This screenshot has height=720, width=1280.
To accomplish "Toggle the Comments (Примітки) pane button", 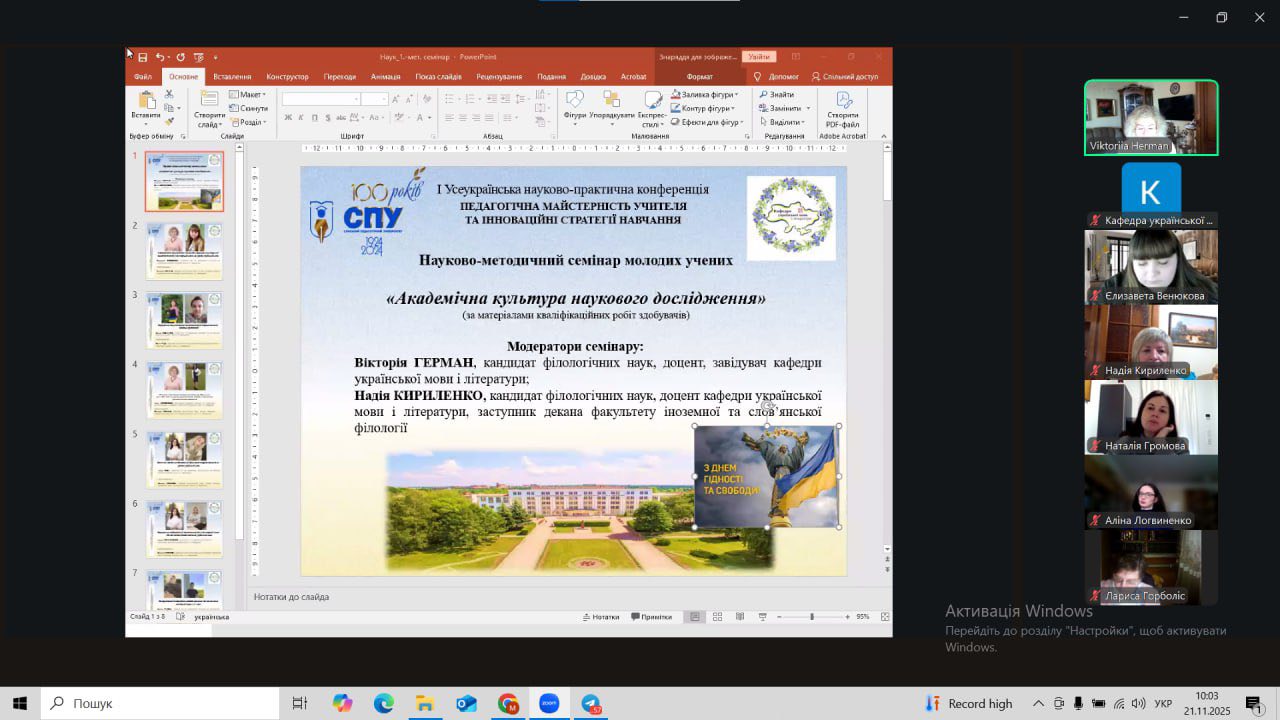I will (x=651, y=617).
